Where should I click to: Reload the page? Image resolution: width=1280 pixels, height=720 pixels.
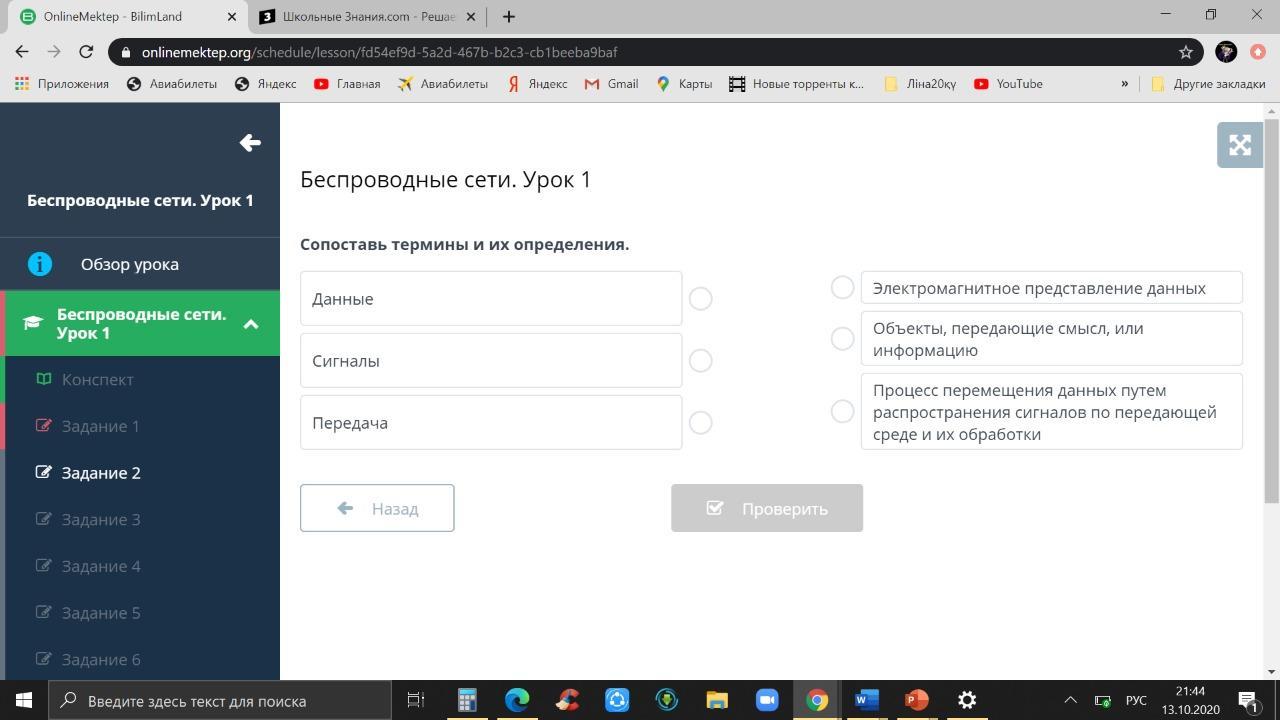point(86,52)
